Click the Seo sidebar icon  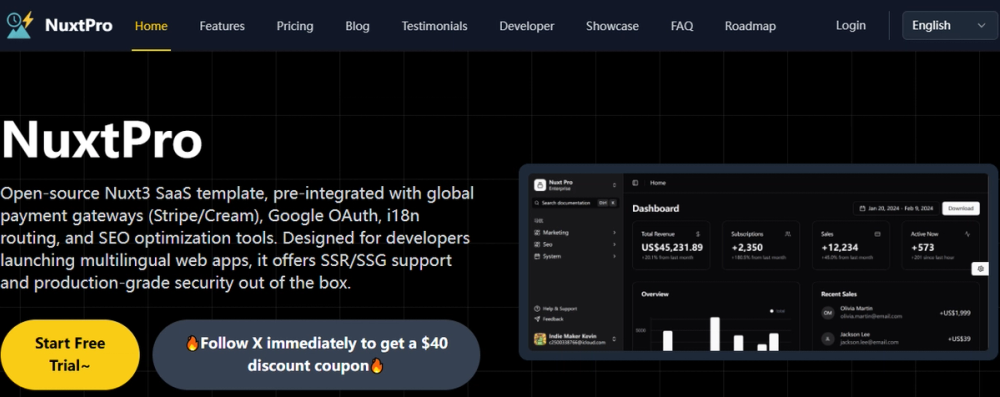tap(537, 244)
